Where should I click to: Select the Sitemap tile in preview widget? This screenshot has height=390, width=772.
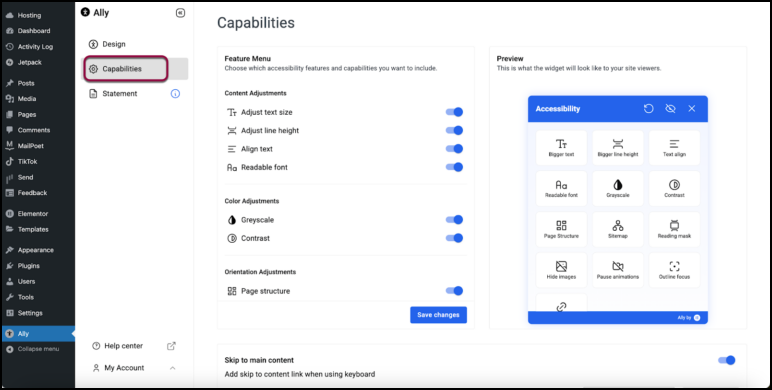617,229
